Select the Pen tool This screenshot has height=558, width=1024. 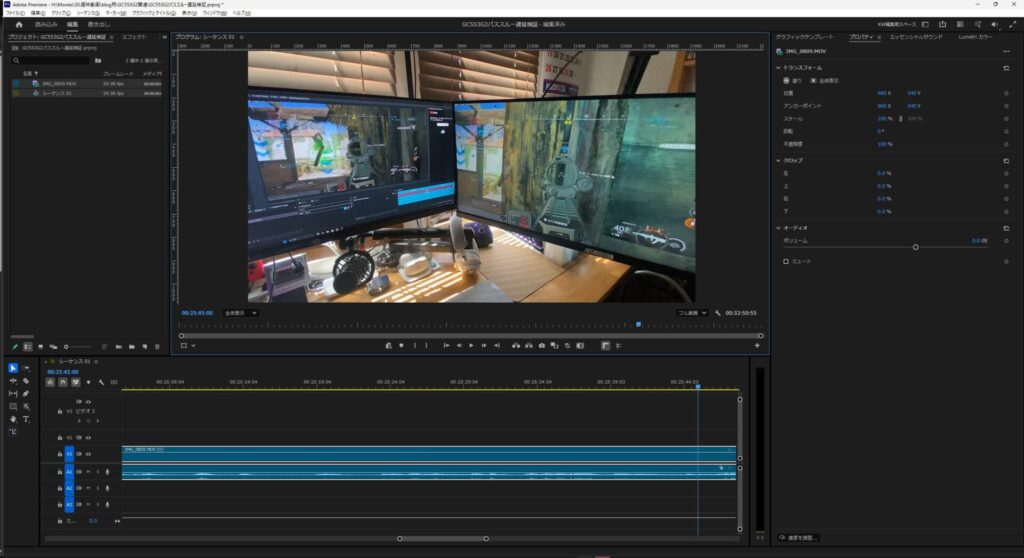click(x=26, y=393)
